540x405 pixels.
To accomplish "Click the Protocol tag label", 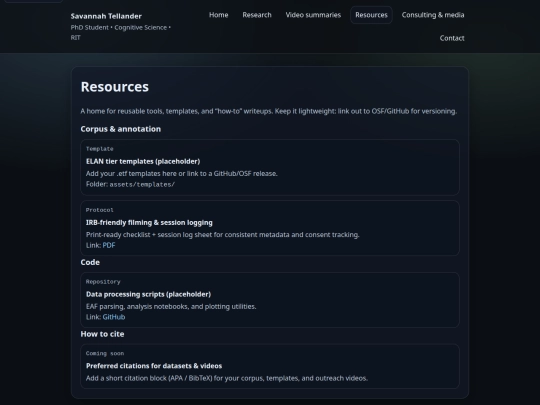I will pos(100,210).
